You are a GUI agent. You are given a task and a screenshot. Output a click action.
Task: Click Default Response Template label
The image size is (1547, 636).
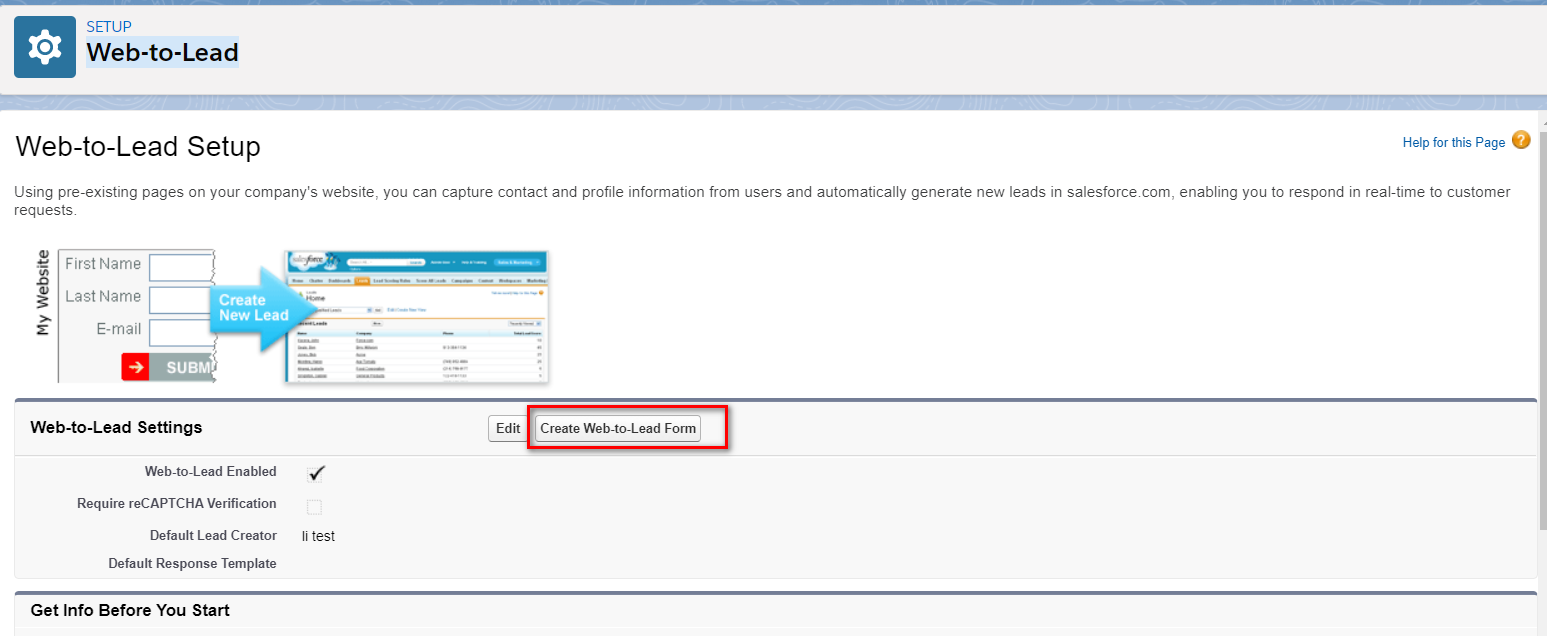(192, 563)
